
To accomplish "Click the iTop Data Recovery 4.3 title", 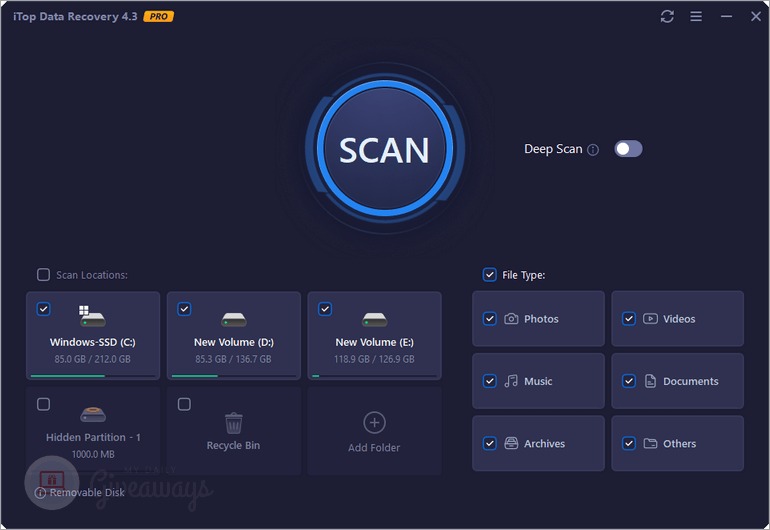I will pos(75,16).
